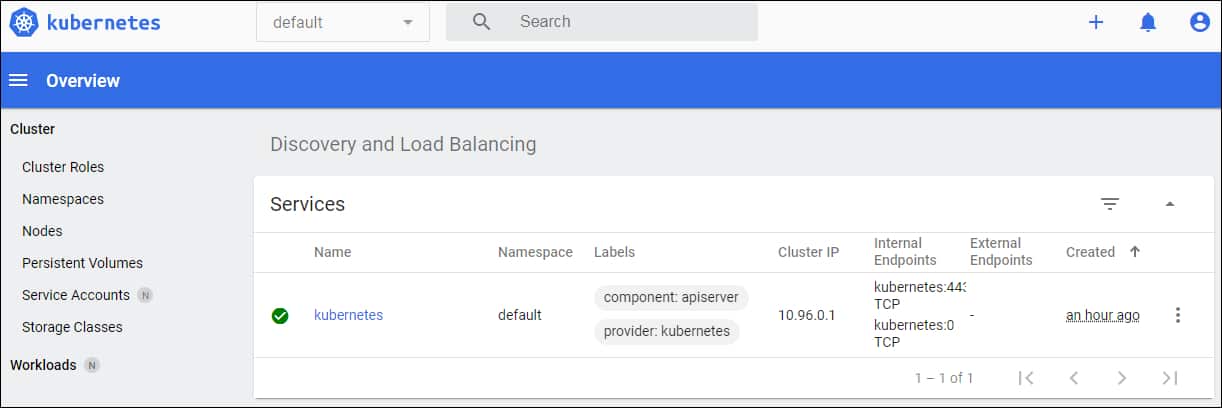This screenshot has width=1222, height=408.
Task: Click the Services filter icon
Action: (x=1110, y=204)
